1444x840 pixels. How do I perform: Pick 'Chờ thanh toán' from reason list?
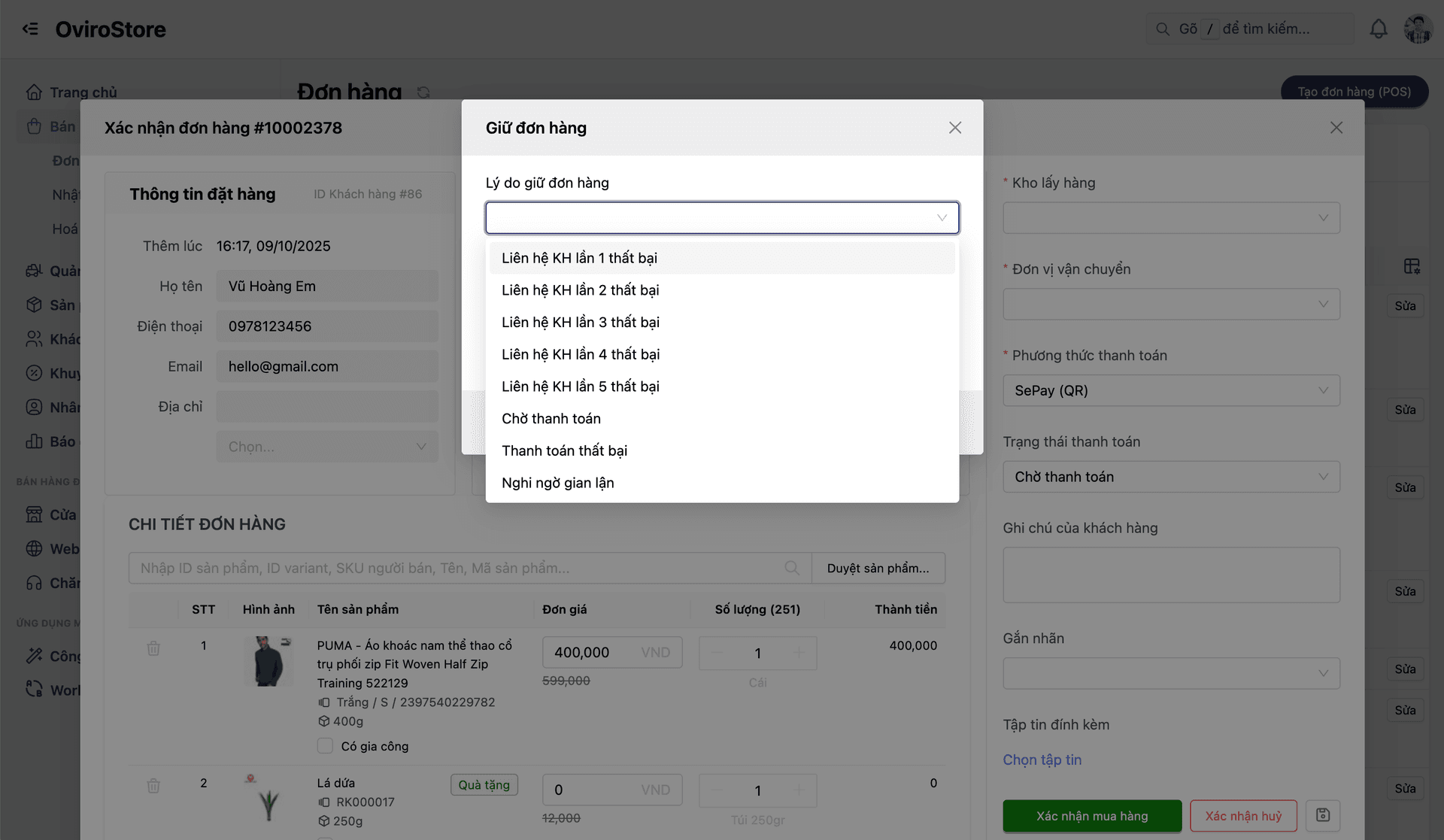pyautogui.click(x=551, y=419)
